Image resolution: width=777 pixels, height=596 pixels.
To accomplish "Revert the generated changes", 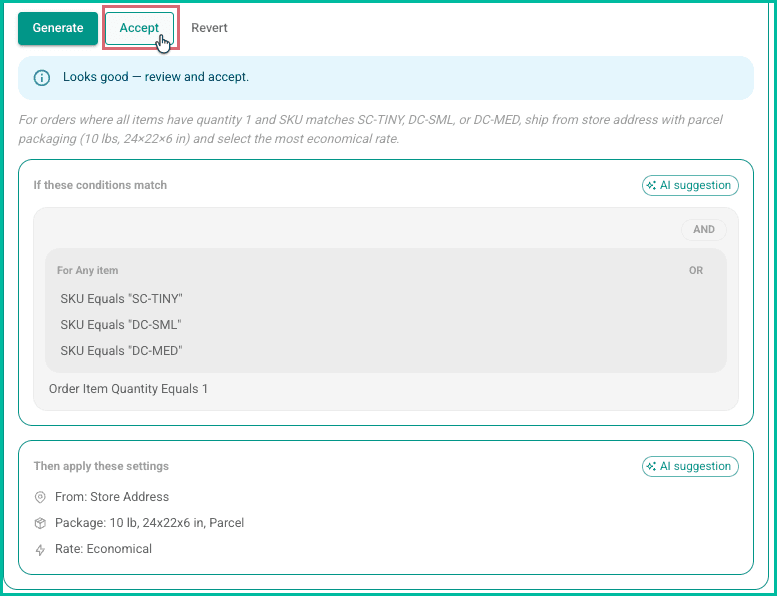I will point(209,28).
